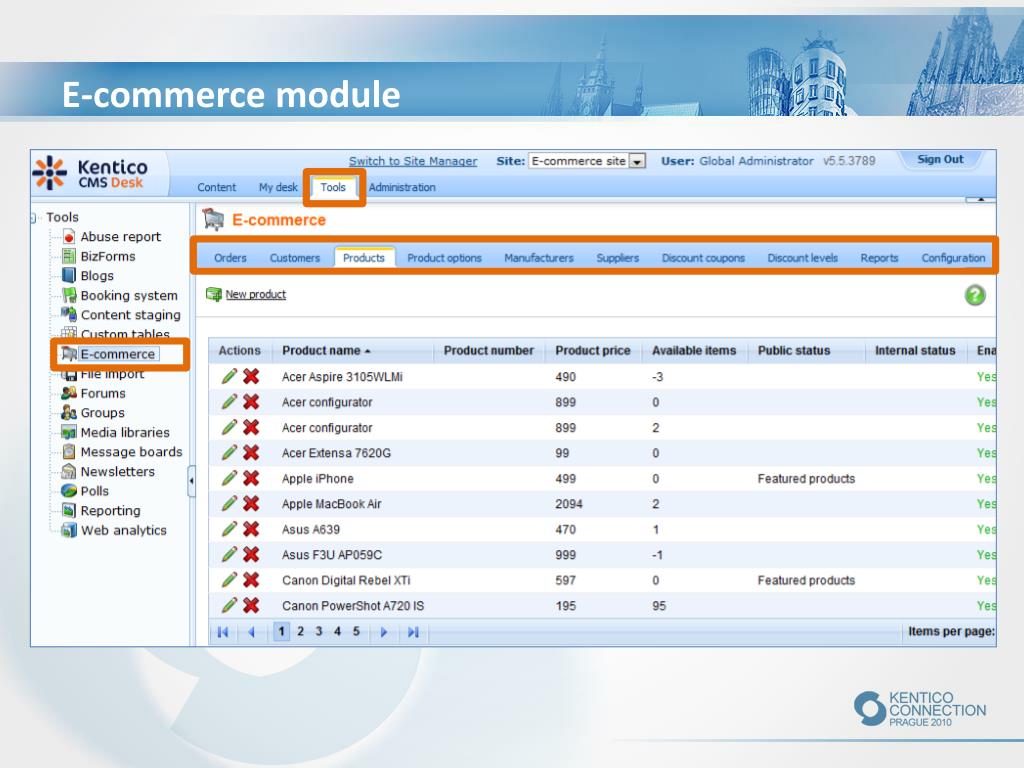This screenshot has height=768, width=1024.
Task: Open the Suppliers tab
Action: click(618, 258)
